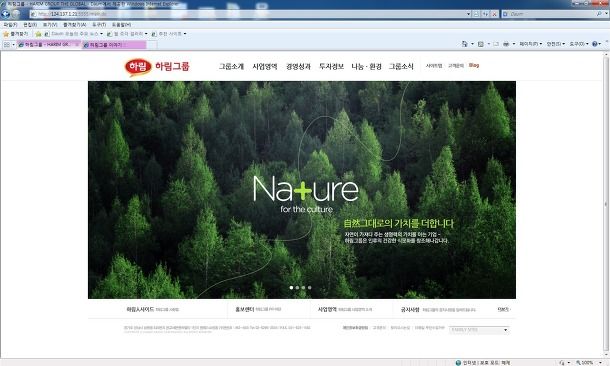Click the 사이트맵 utility link

[x=434, y=66]
